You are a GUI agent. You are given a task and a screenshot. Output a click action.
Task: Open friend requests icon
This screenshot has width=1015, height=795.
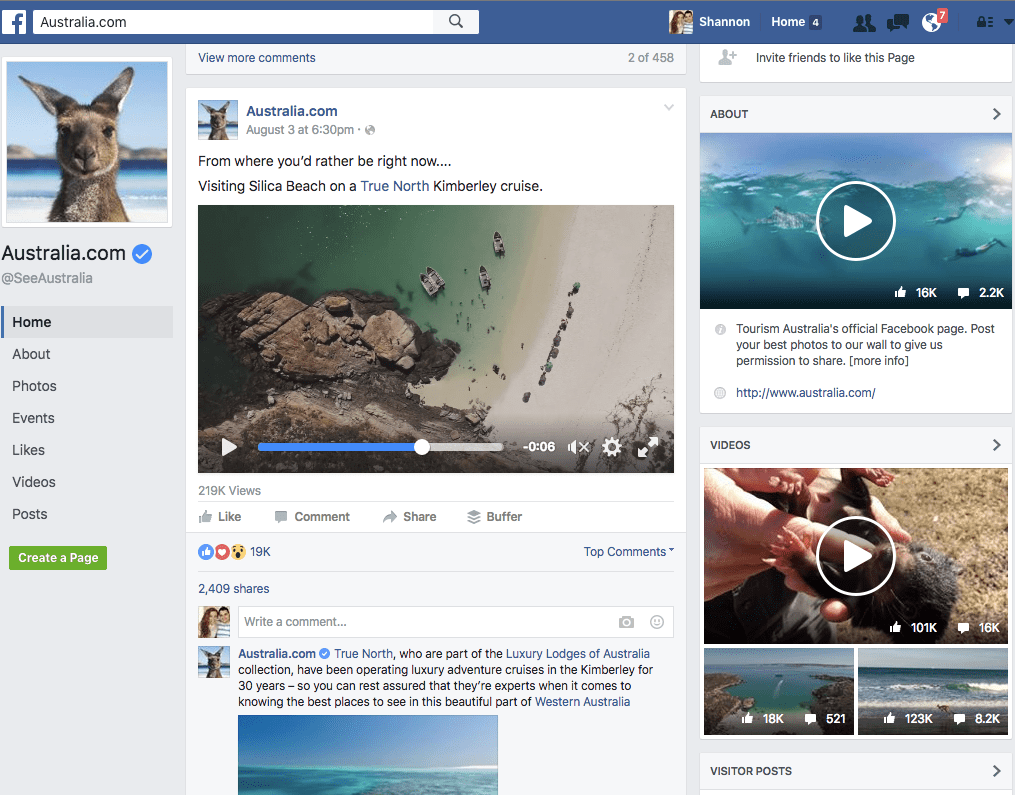point(864,22)
